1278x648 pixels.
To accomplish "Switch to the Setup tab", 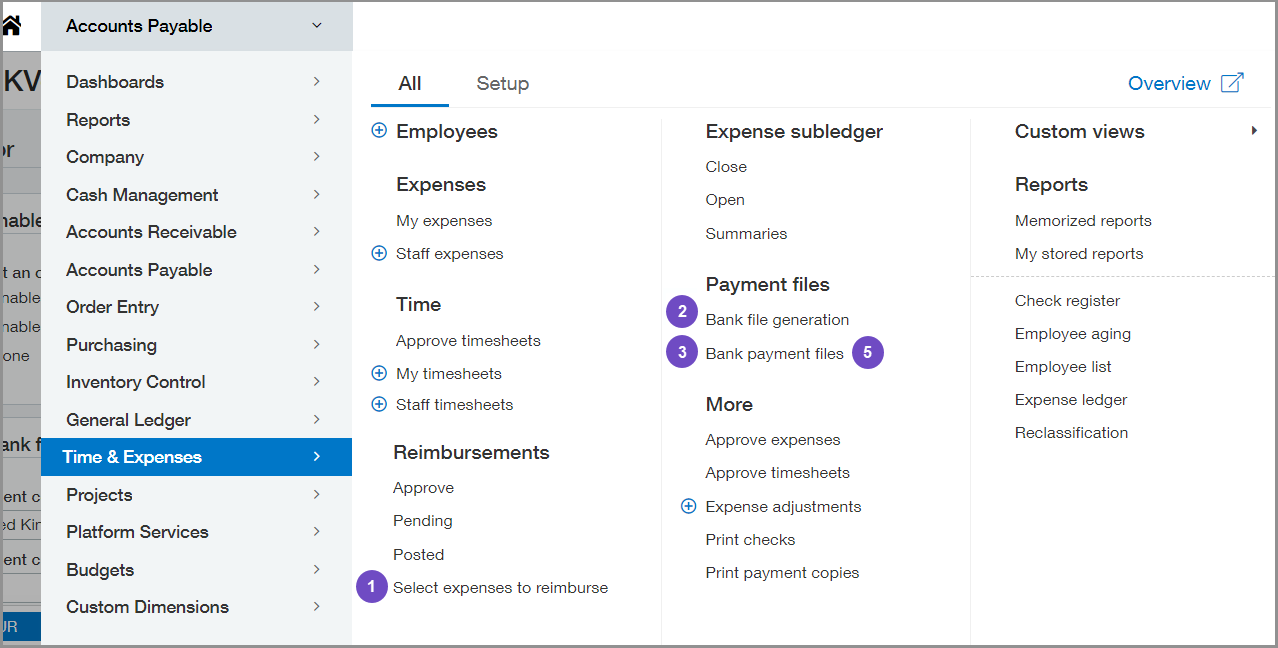I will coord(502,84).
